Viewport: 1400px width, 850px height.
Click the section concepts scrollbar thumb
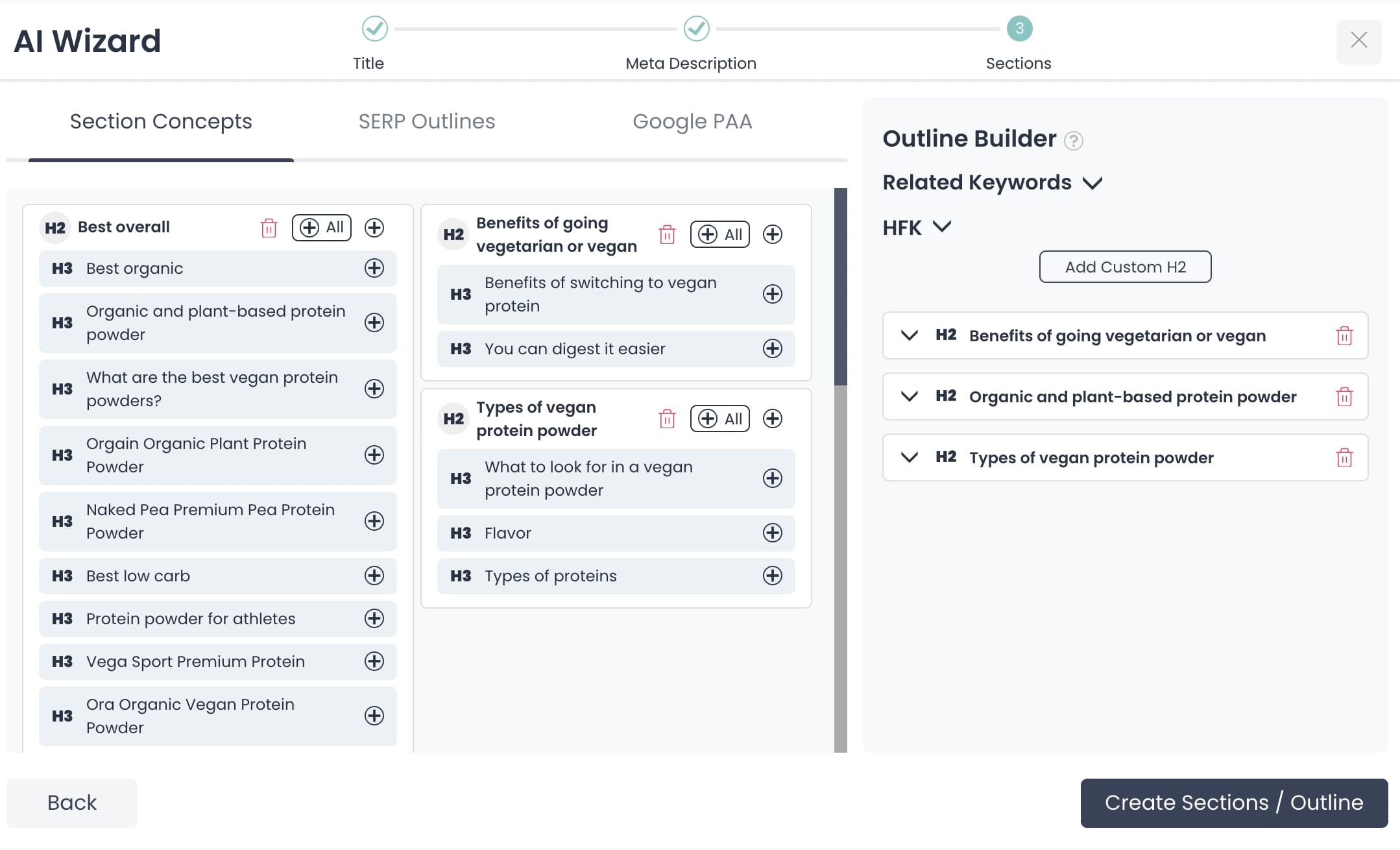pyautogui.click(x=840, y=287)
